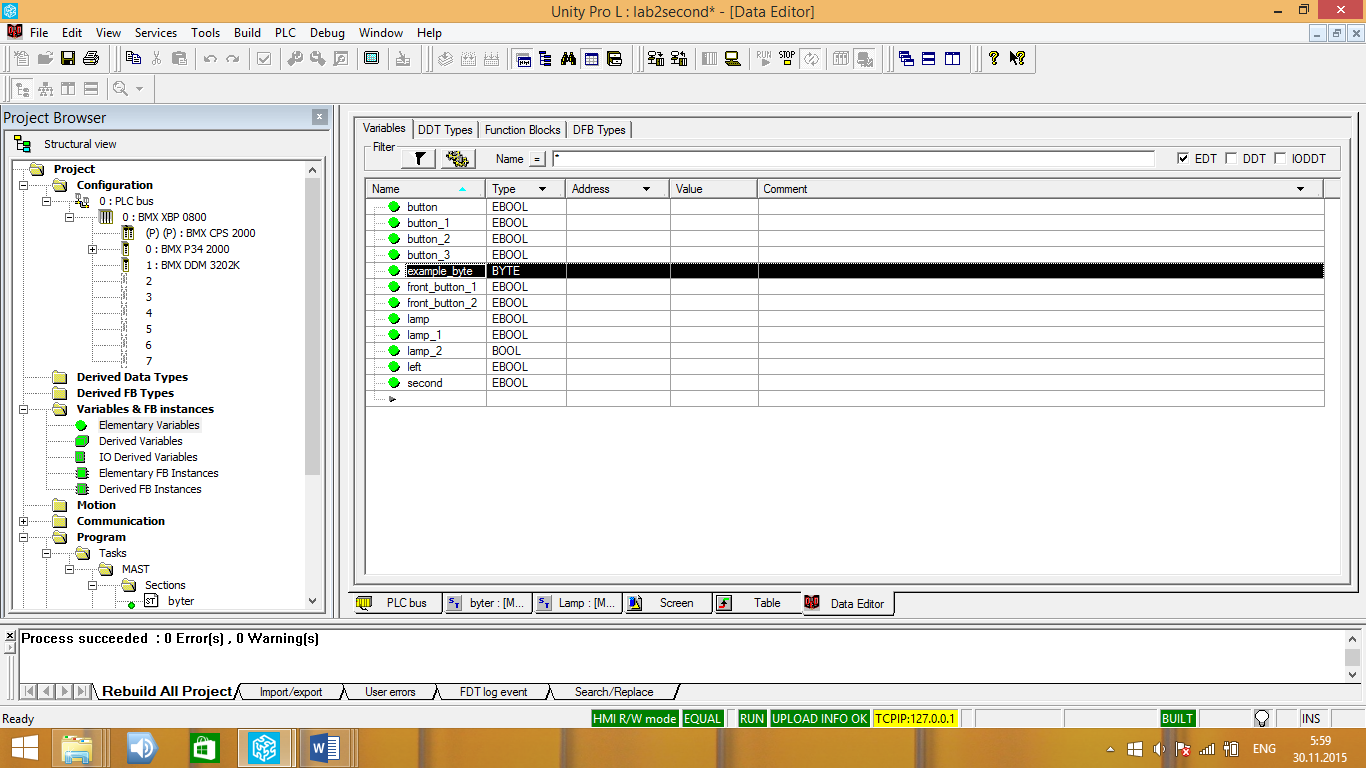Select the lamp_2 variable row
The image size is (1366, 768).
click(845, 351)
